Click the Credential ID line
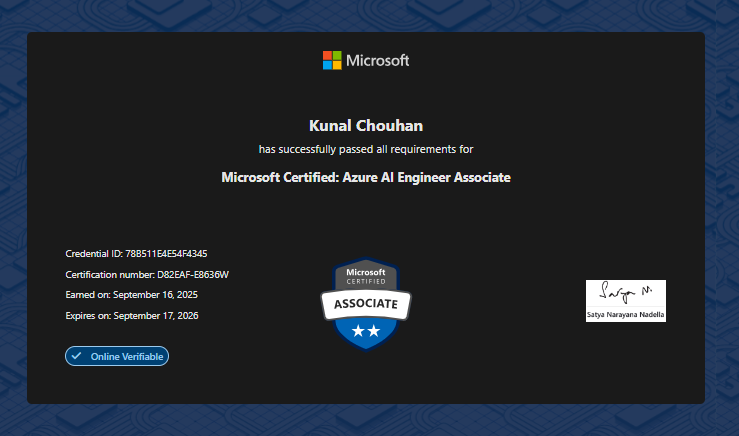Image resolution: width=739 pixels, height=436 pixels. pos(136,254)
